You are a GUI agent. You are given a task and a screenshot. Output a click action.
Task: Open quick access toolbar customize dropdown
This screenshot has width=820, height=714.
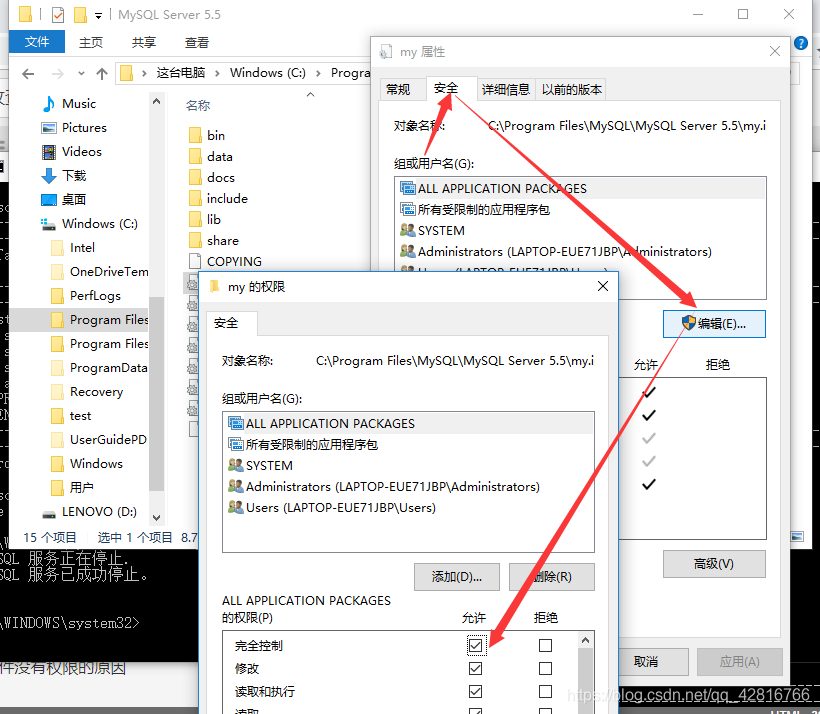(98, 15)
